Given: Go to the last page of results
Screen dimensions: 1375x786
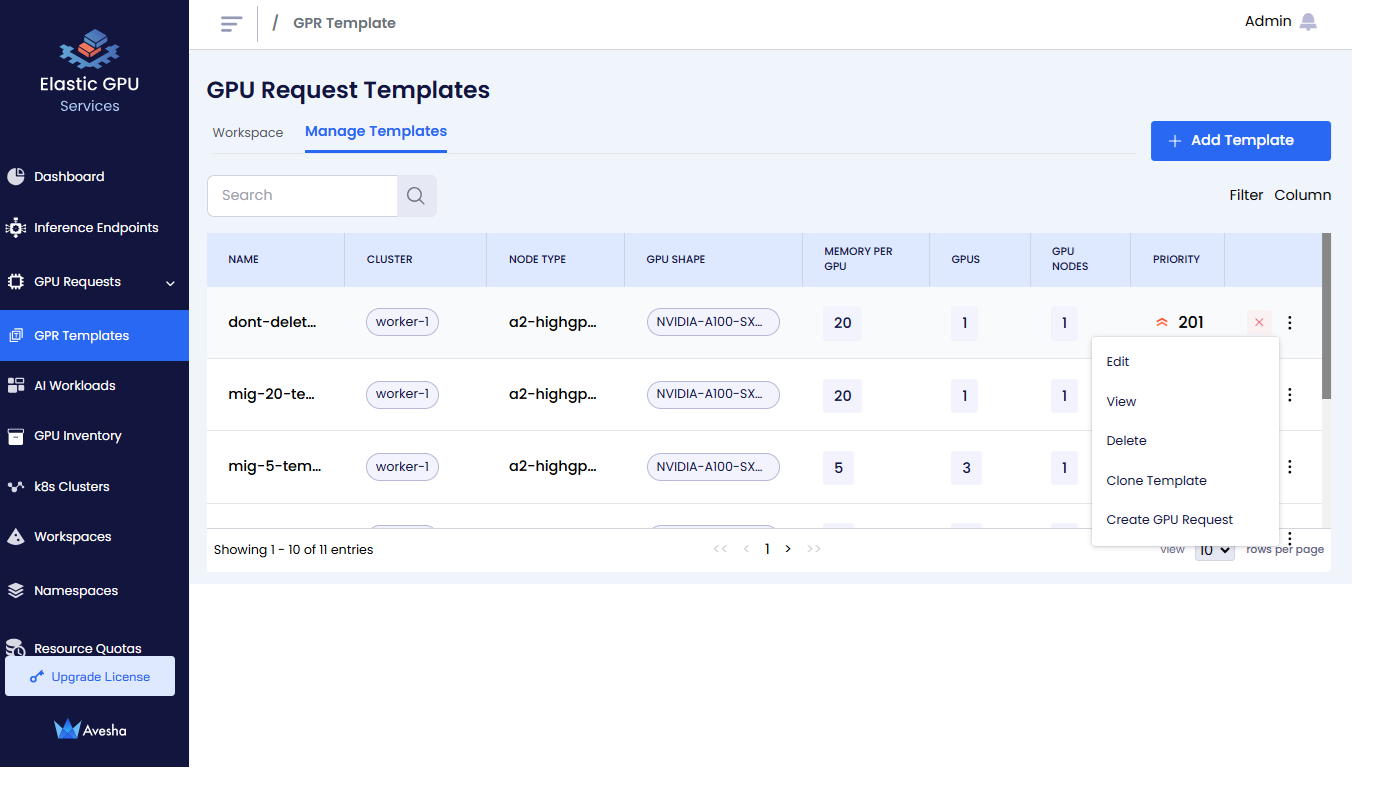Looking at the screenshot, I should point(814,549).
